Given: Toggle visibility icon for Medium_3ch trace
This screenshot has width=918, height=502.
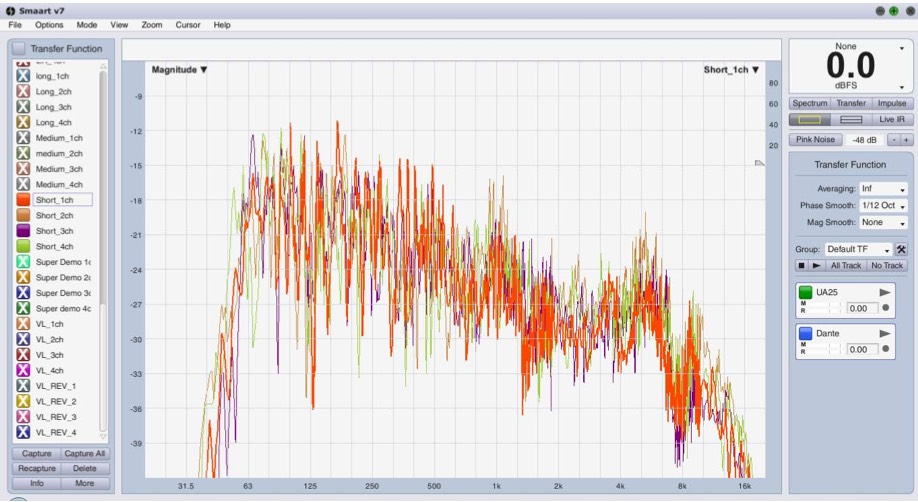Looking at the screenshot, I should point(23,169).
